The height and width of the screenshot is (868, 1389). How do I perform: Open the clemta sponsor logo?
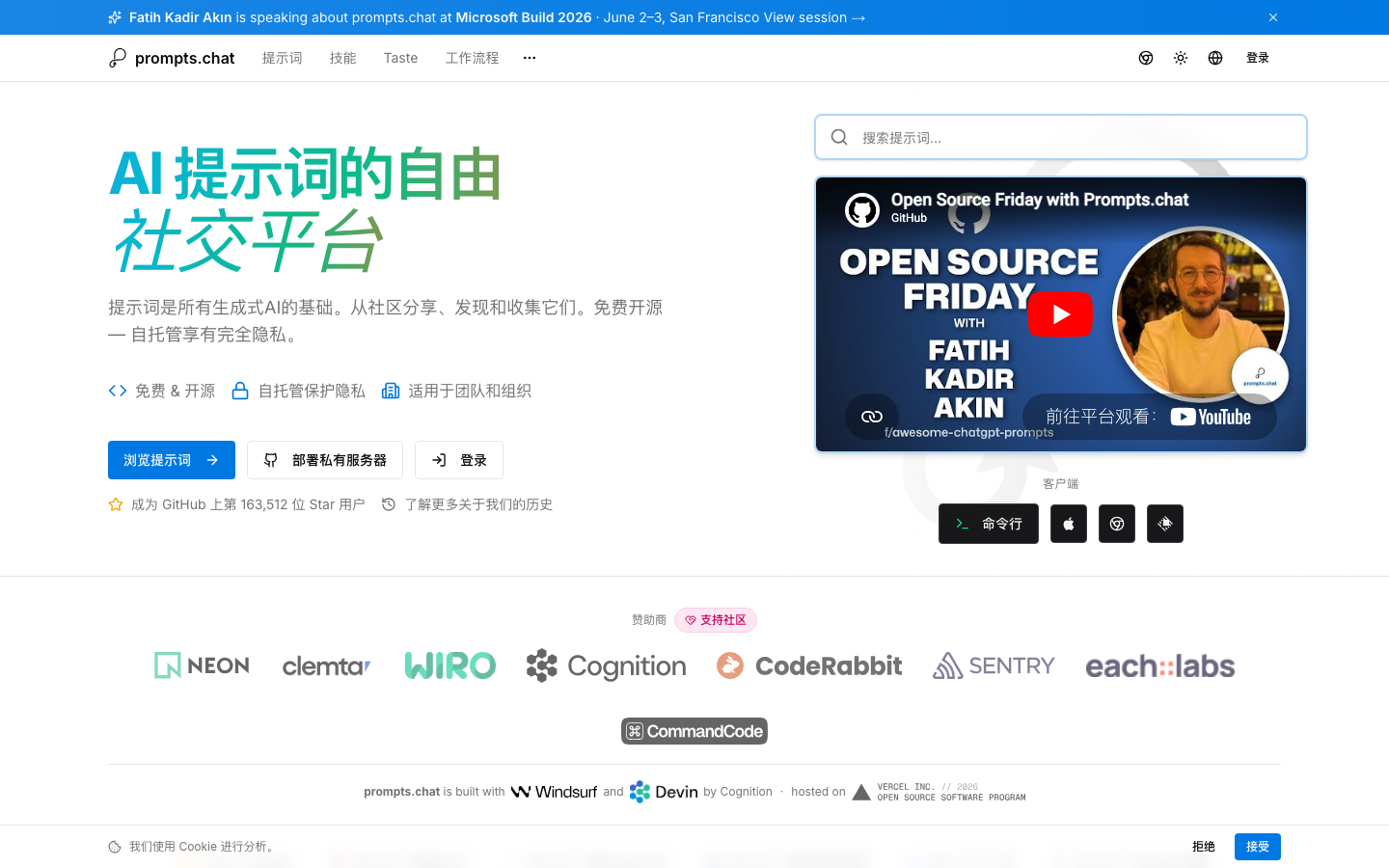click(327, 665)
